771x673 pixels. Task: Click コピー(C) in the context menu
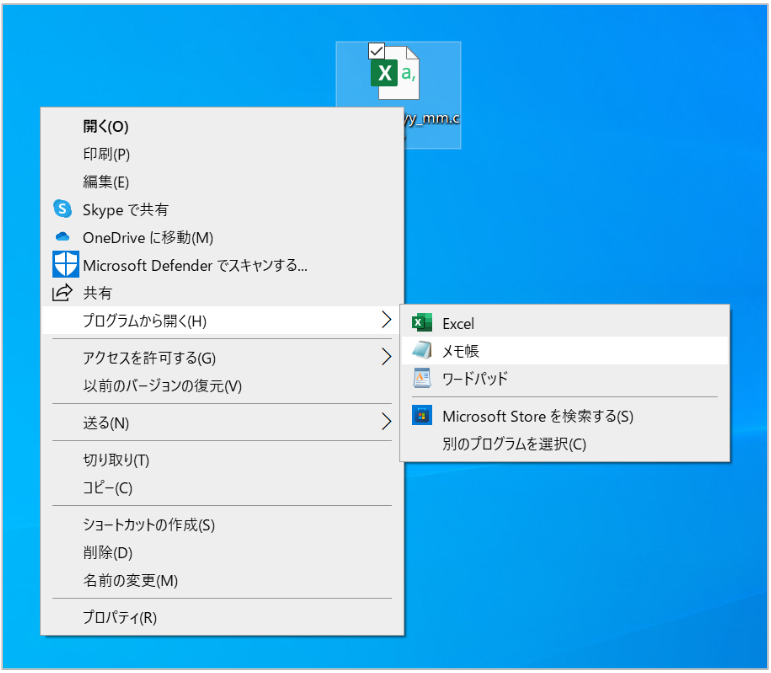coord(107,488)
